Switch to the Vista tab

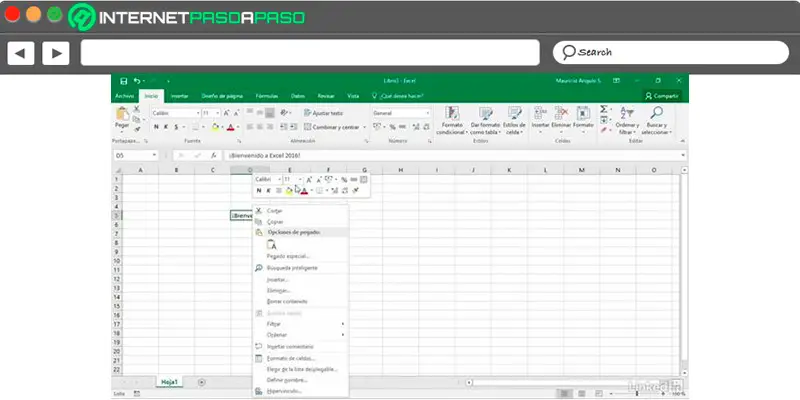(353, 96)
